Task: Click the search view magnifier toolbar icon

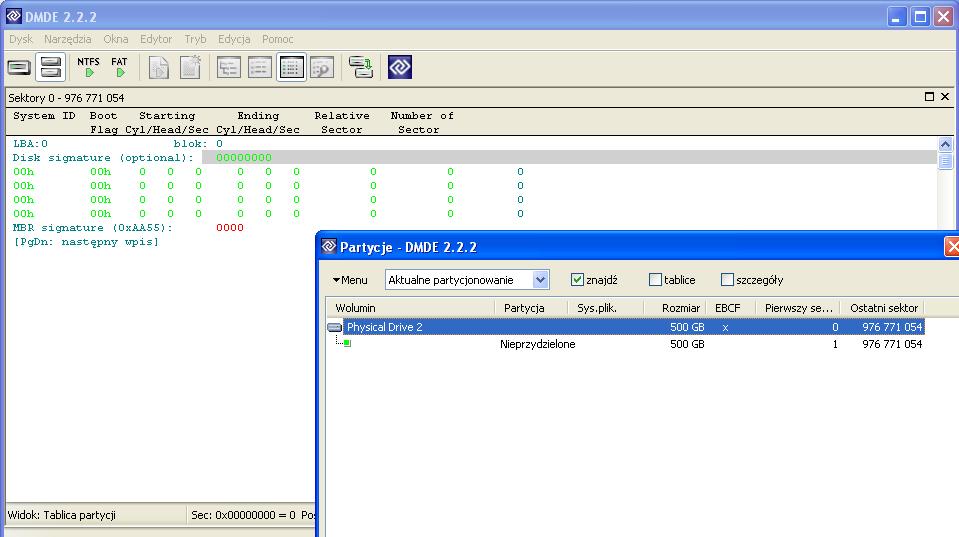Action: (x=322, y=67)
